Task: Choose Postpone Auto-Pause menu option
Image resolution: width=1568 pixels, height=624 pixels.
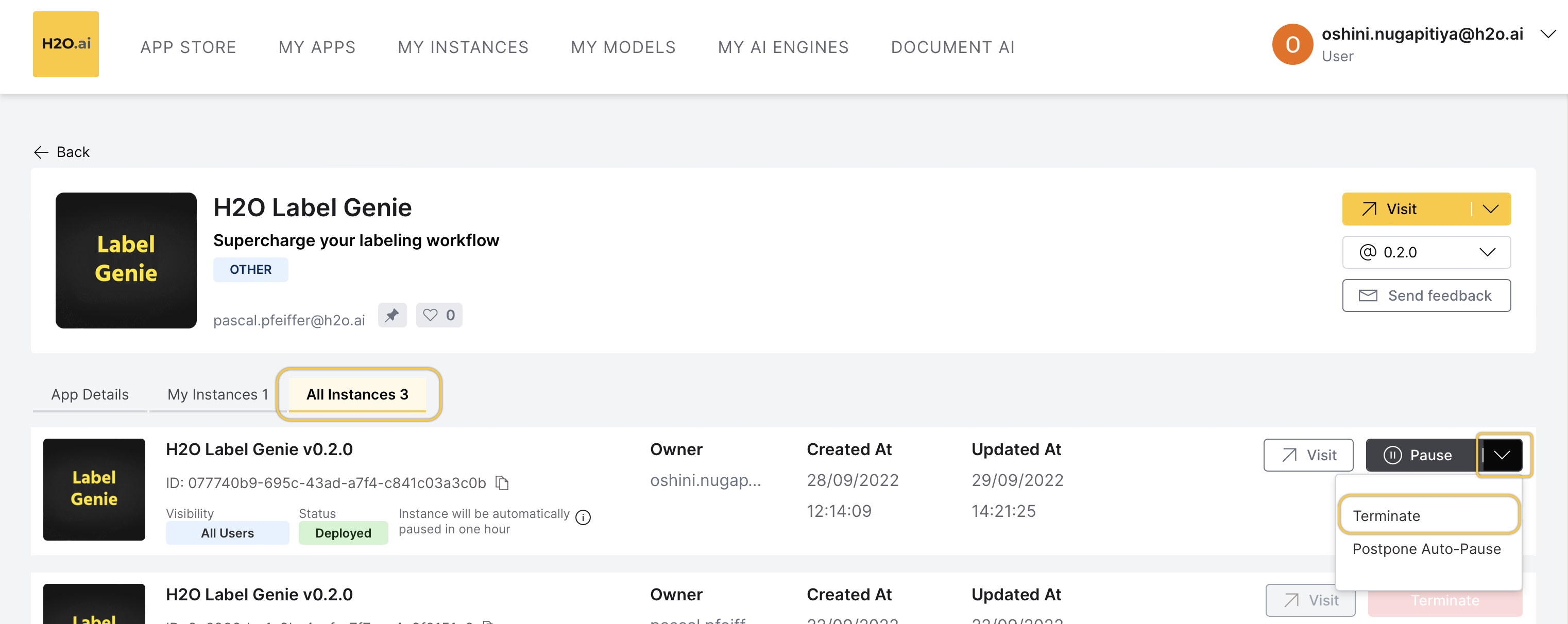Action: pos(1426,549)
